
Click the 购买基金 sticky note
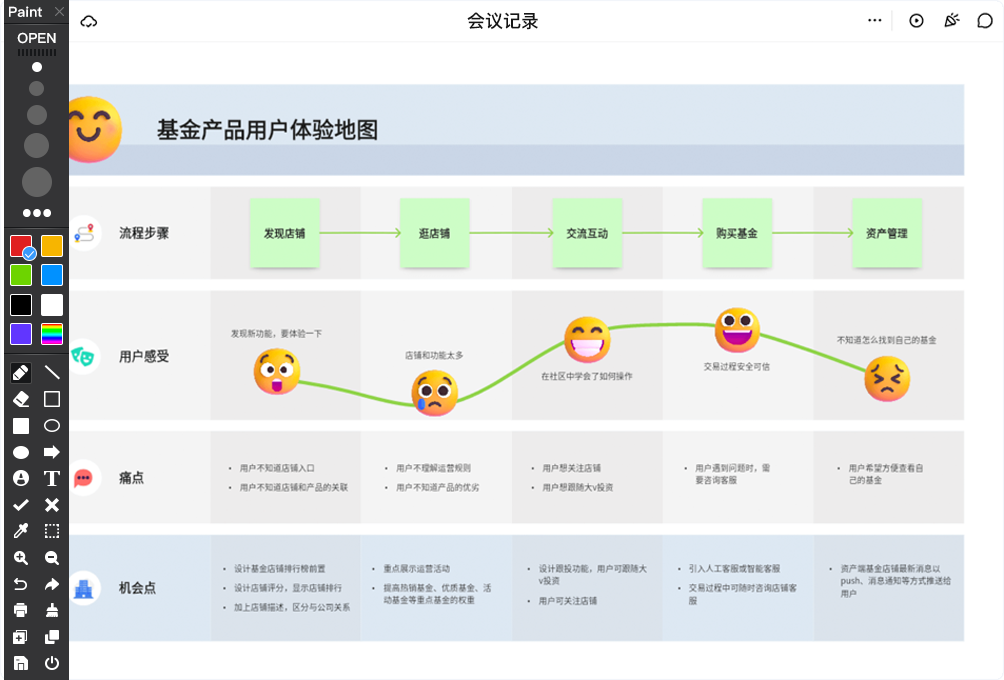(736, 233)
